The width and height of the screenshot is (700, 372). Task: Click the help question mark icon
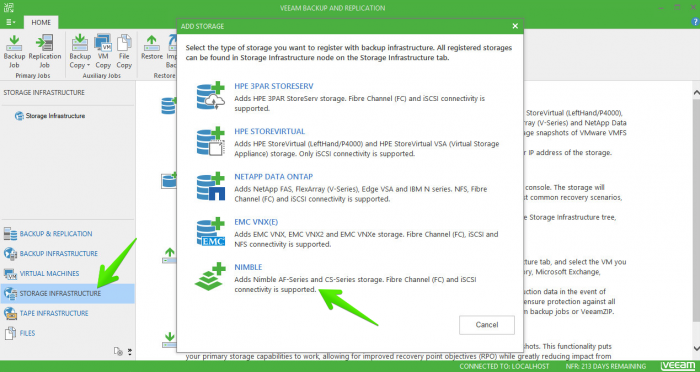695,21
